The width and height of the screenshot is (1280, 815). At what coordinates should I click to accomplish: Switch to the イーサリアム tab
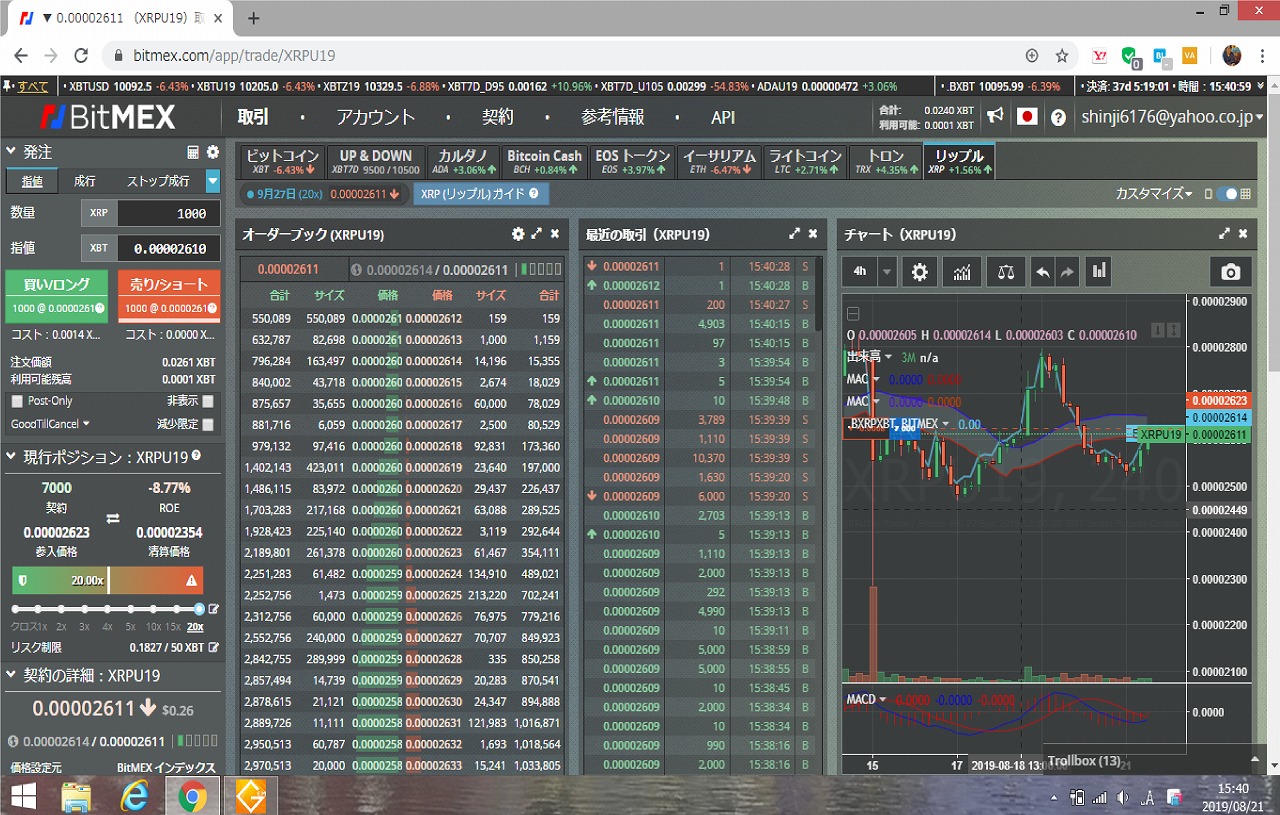tap(719, 161)
